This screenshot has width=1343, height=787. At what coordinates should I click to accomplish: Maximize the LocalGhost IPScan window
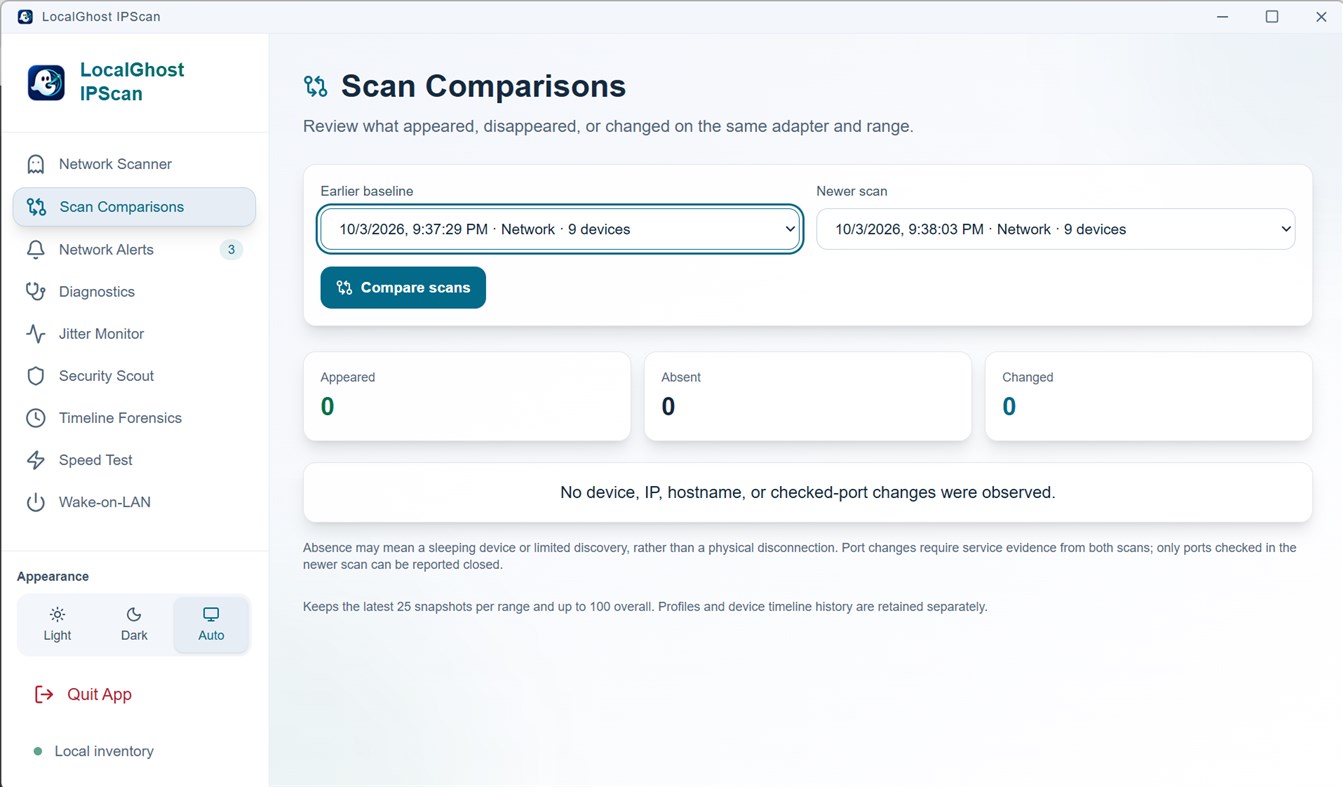(1272, 17)
